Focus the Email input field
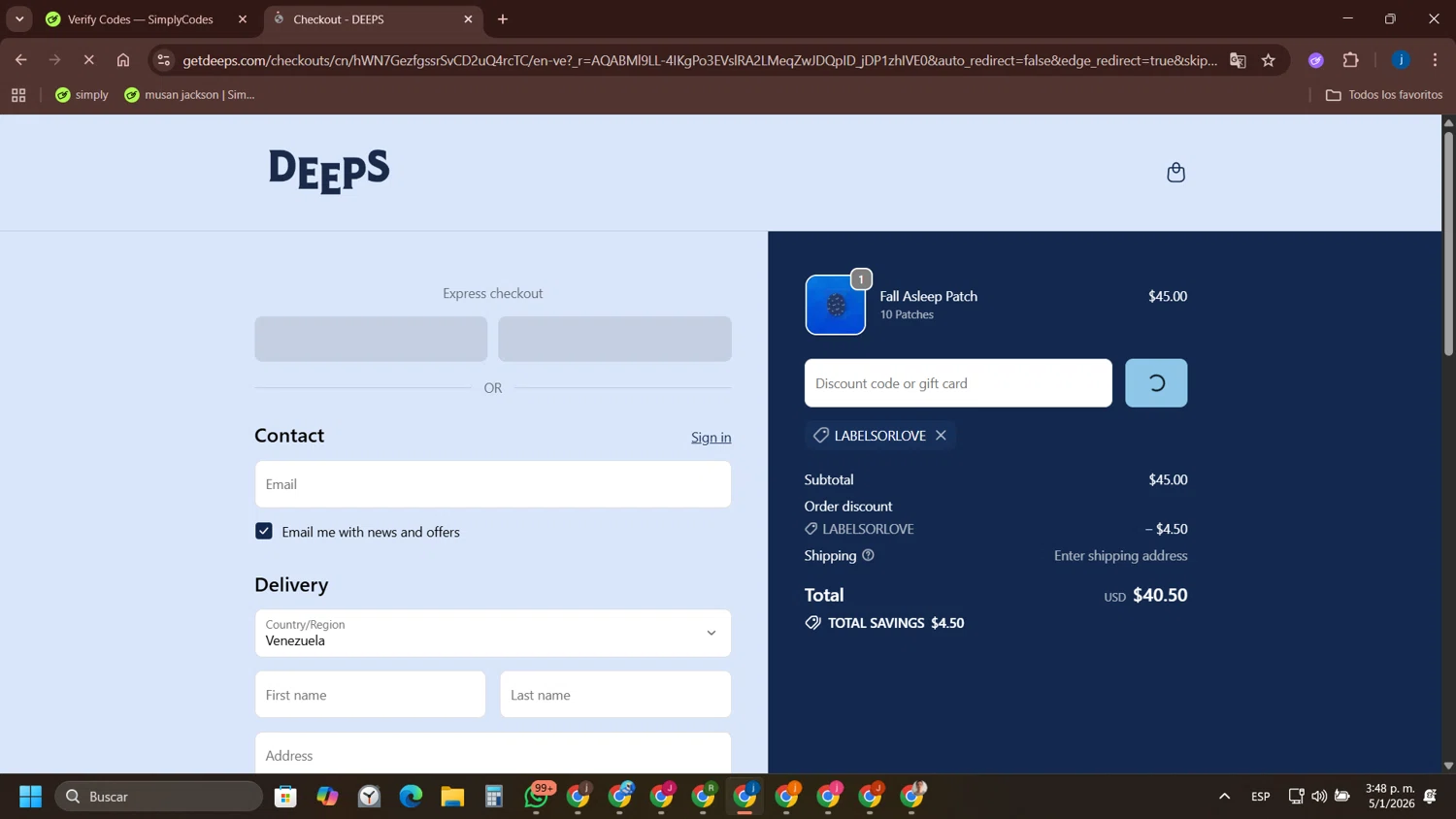The width and height of the screenshot is (1456, 819). click(493, 484)
